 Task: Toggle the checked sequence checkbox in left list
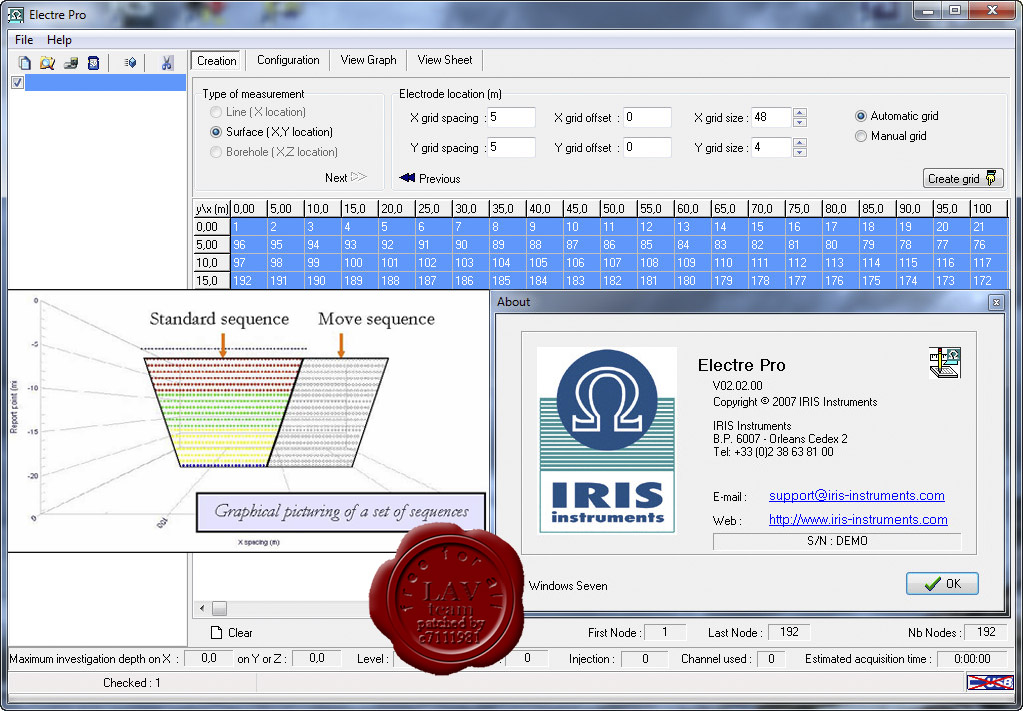pos(18,82)
